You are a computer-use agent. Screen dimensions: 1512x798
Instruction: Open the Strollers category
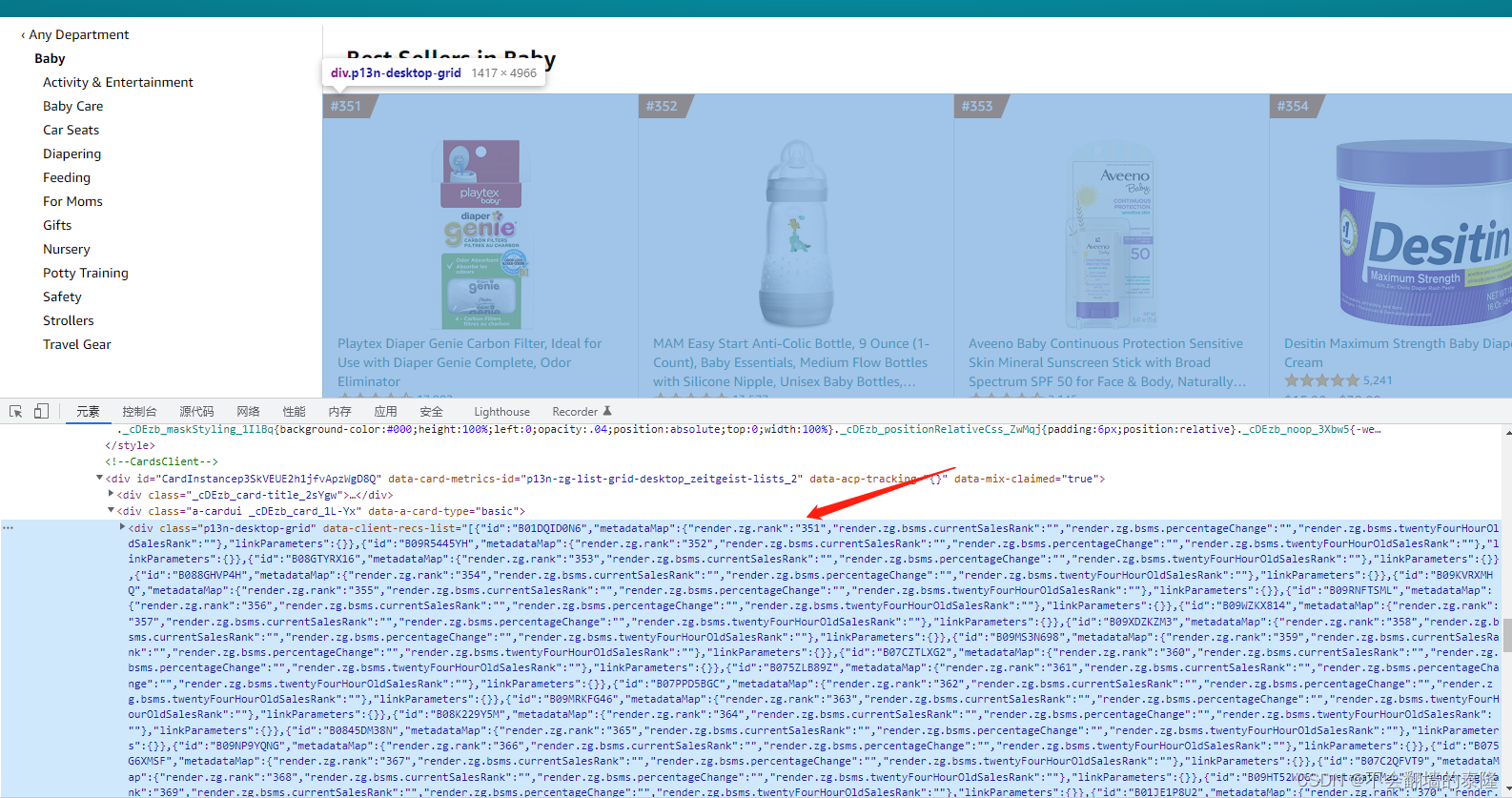tap(69, 320)
